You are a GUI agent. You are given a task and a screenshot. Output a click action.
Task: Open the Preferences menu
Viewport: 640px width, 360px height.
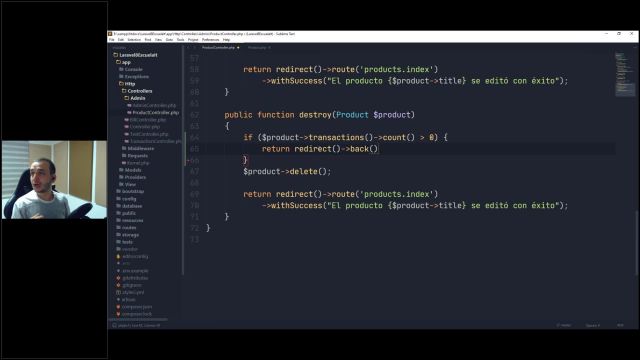point(210,40)
